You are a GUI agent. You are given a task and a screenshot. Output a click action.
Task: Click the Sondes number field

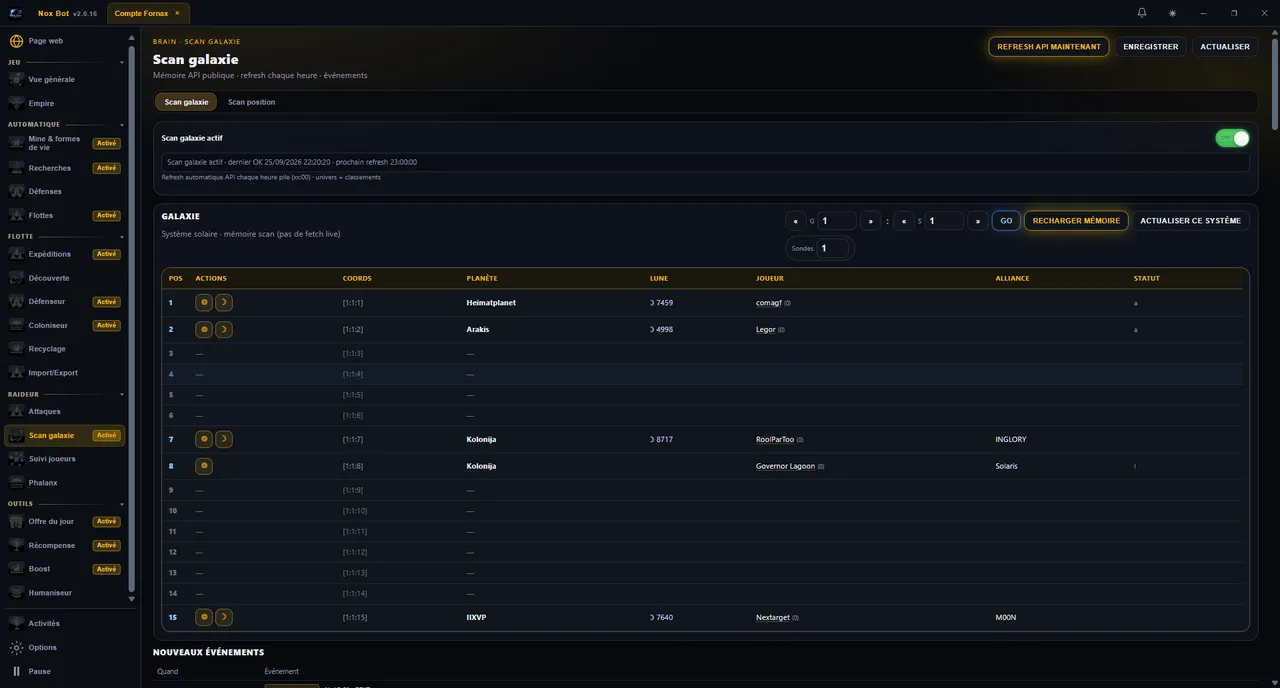pyautogui.click(x=833, y=248)
